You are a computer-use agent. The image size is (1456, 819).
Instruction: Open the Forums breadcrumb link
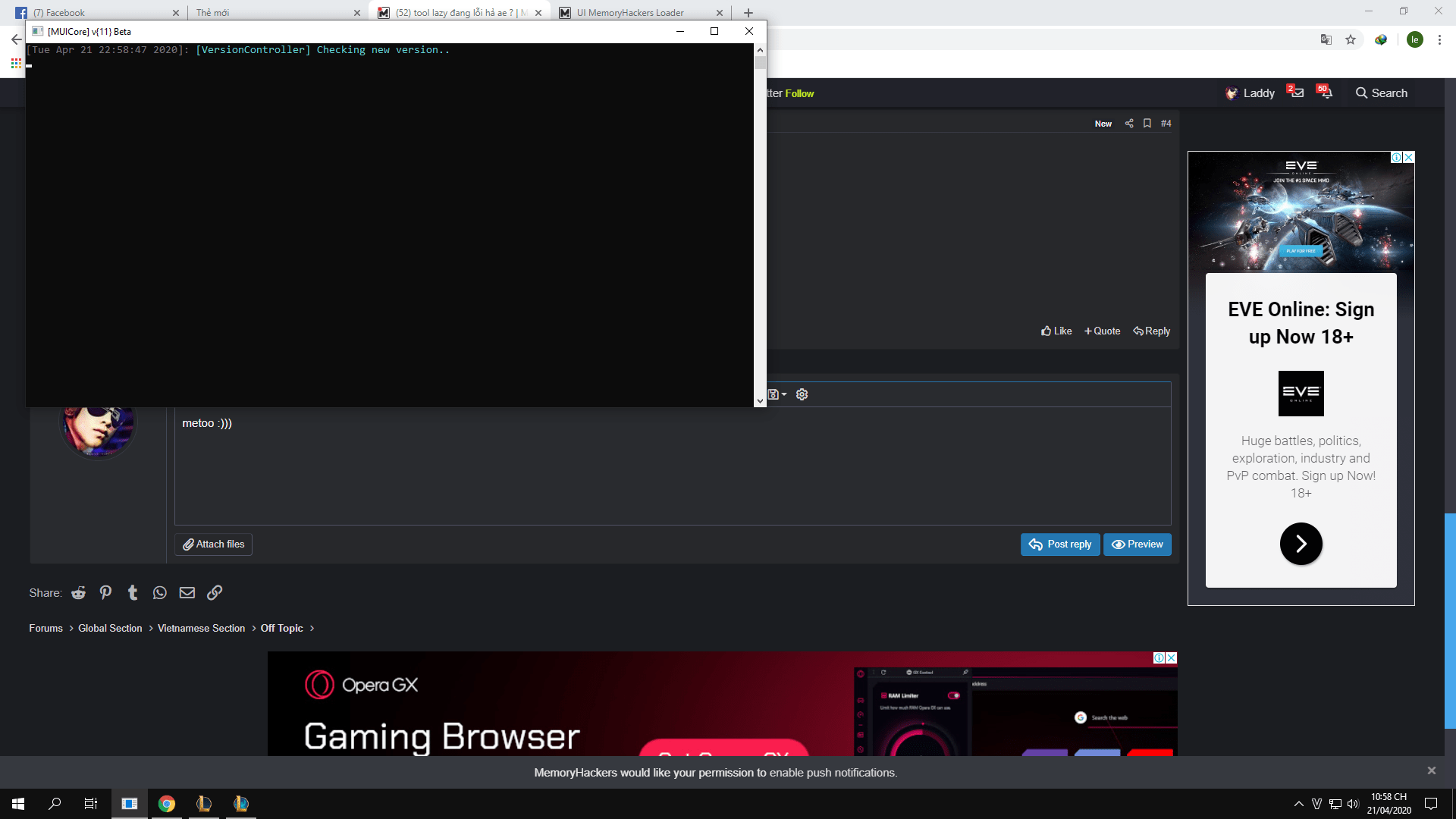pyautogui.click(x=45, y=628)
